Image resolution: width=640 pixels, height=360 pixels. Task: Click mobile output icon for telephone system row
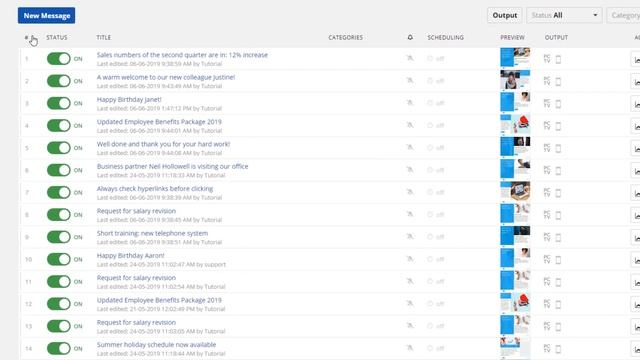point(558,238)
